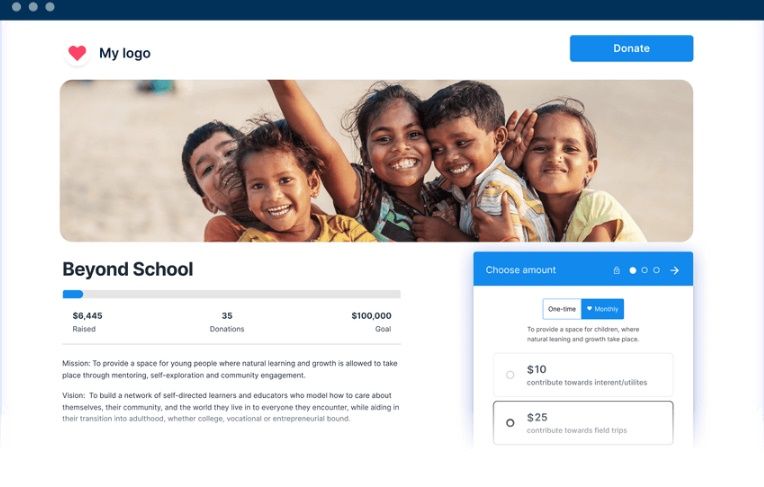Select the third step dot indicator
Viewport: 764px width, 487px height.
[x=656, y=270]
